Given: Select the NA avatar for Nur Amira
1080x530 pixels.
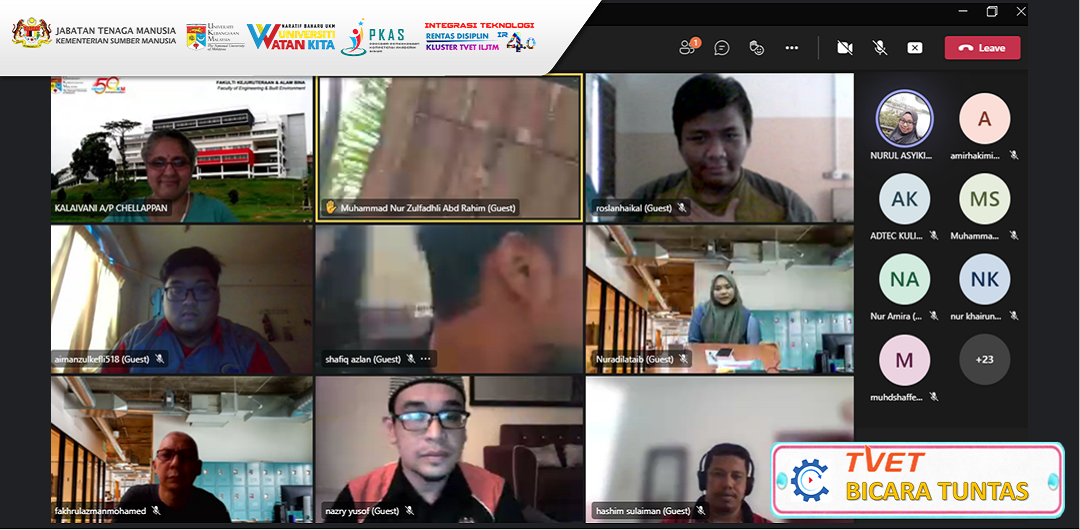Looking at the screenshot, I should (904, 279).
